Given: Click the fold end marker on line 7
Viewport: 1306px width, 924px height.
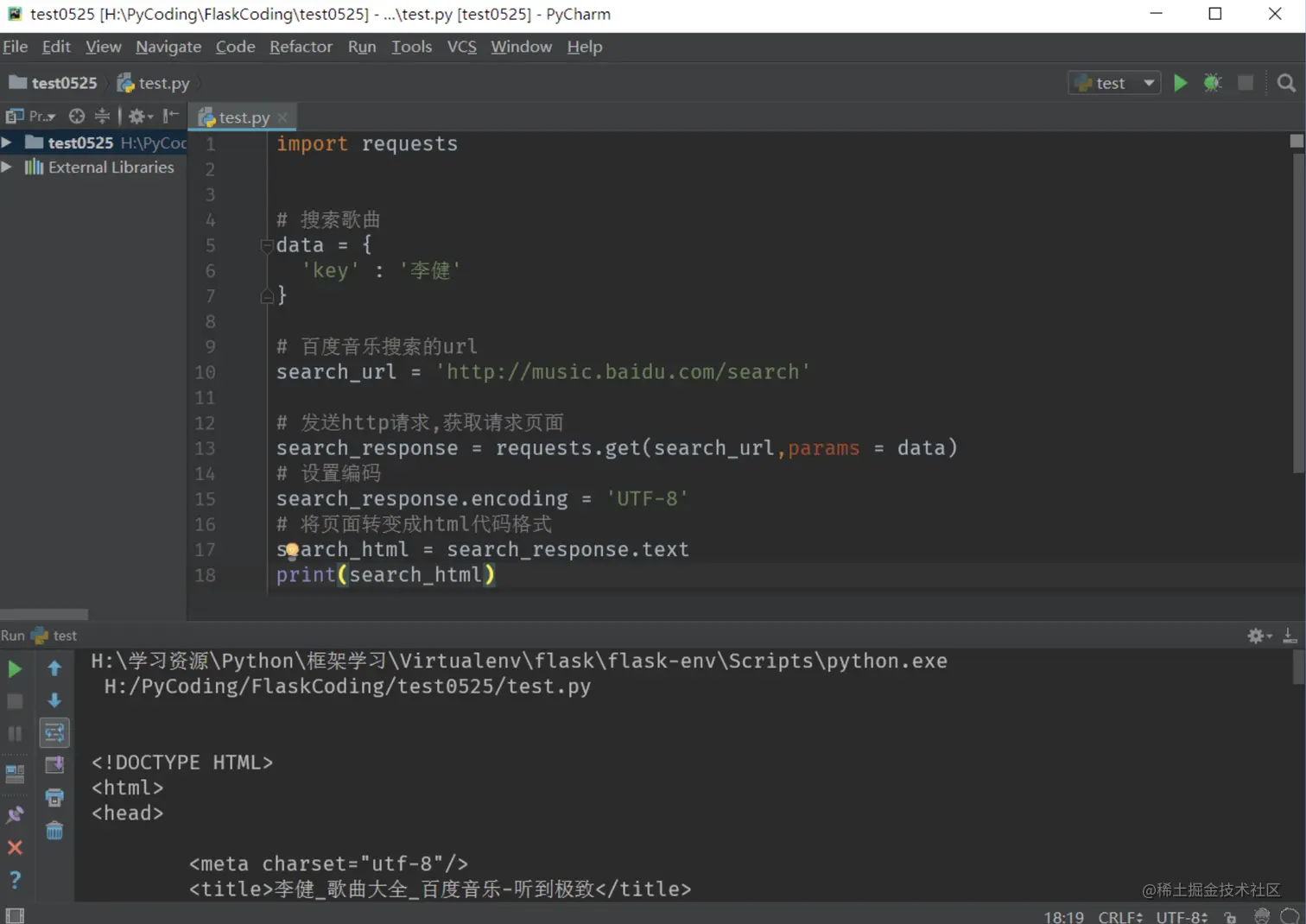Looking at the screenshot, I should 267,296.
